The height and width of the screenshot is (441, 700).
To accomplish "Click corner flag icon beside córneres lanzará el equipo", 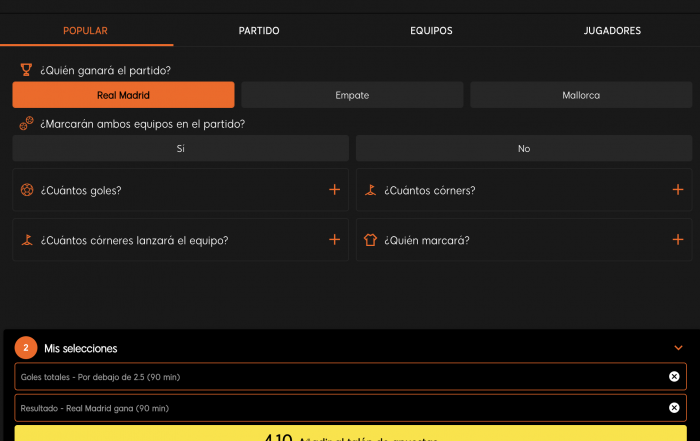I will click(x=27, y=240).
